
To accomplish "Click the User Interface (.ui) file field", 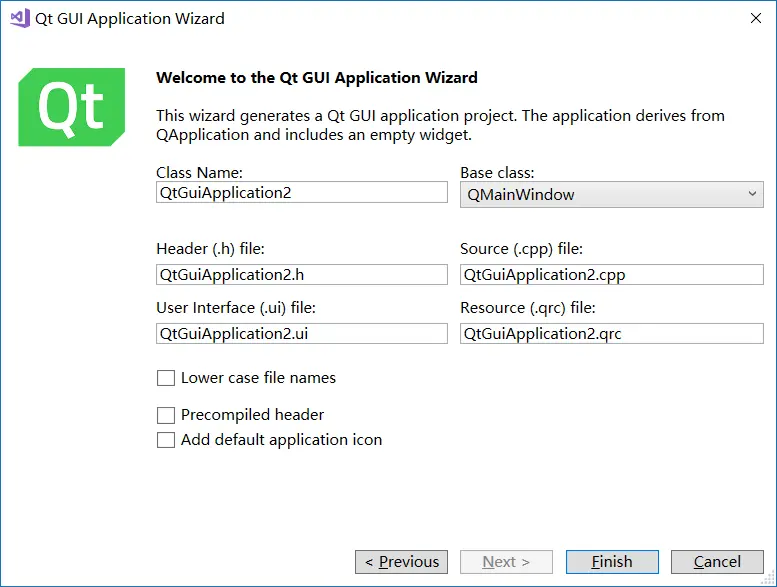I will [x=301, y=334].
